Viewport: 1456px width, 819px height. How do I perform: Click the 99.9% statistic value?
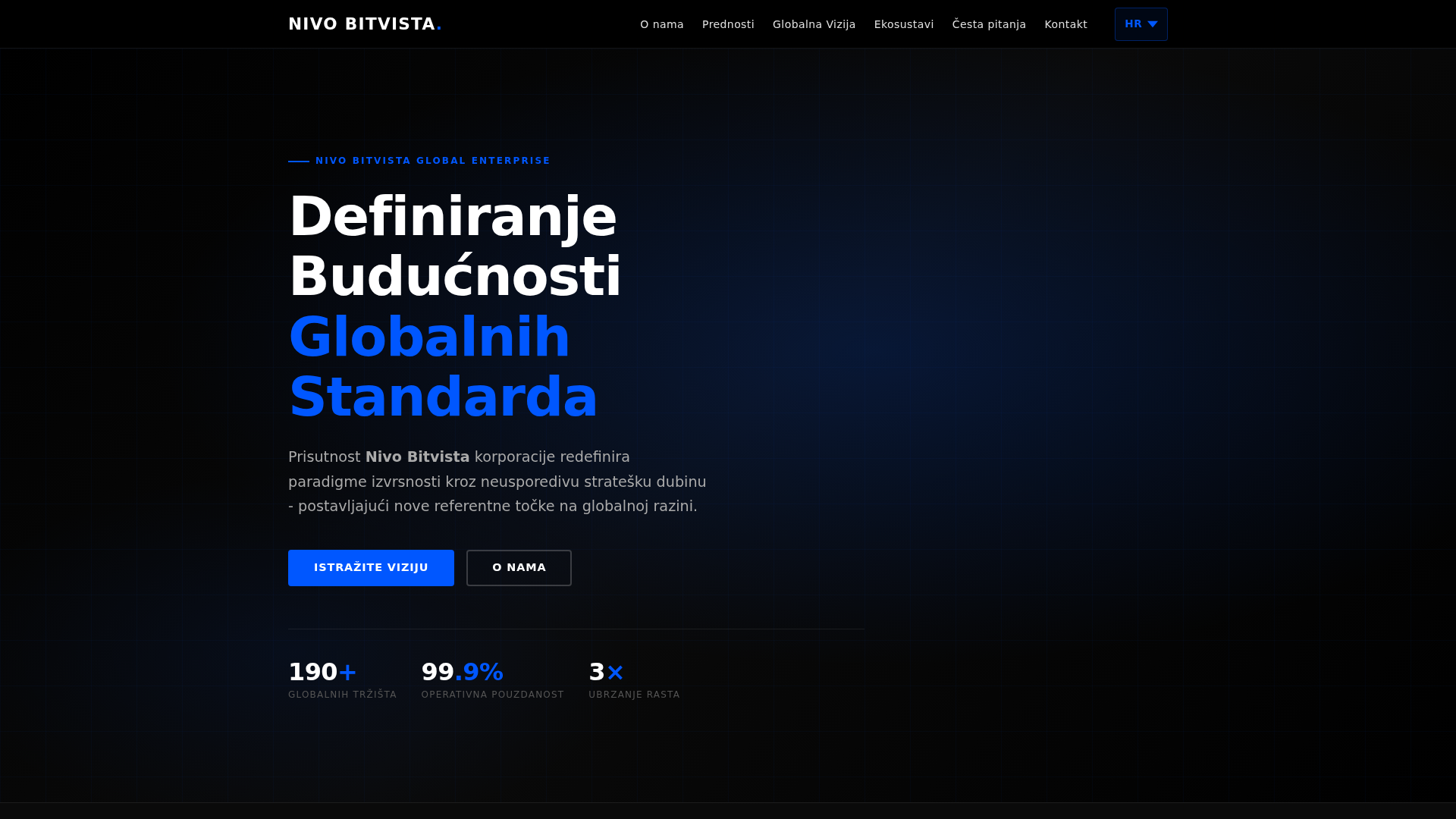tap(463, 672)
